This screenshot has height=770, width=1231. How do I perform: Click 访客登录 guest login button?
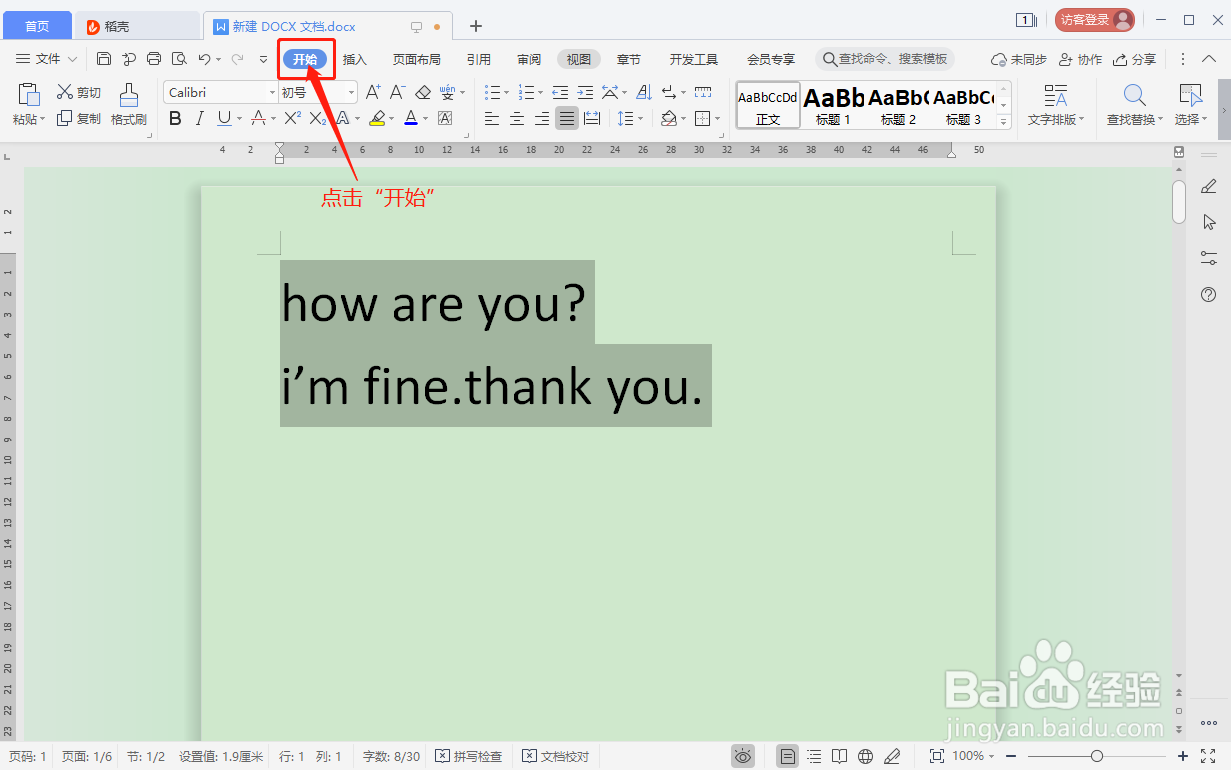click(1095, 20)
